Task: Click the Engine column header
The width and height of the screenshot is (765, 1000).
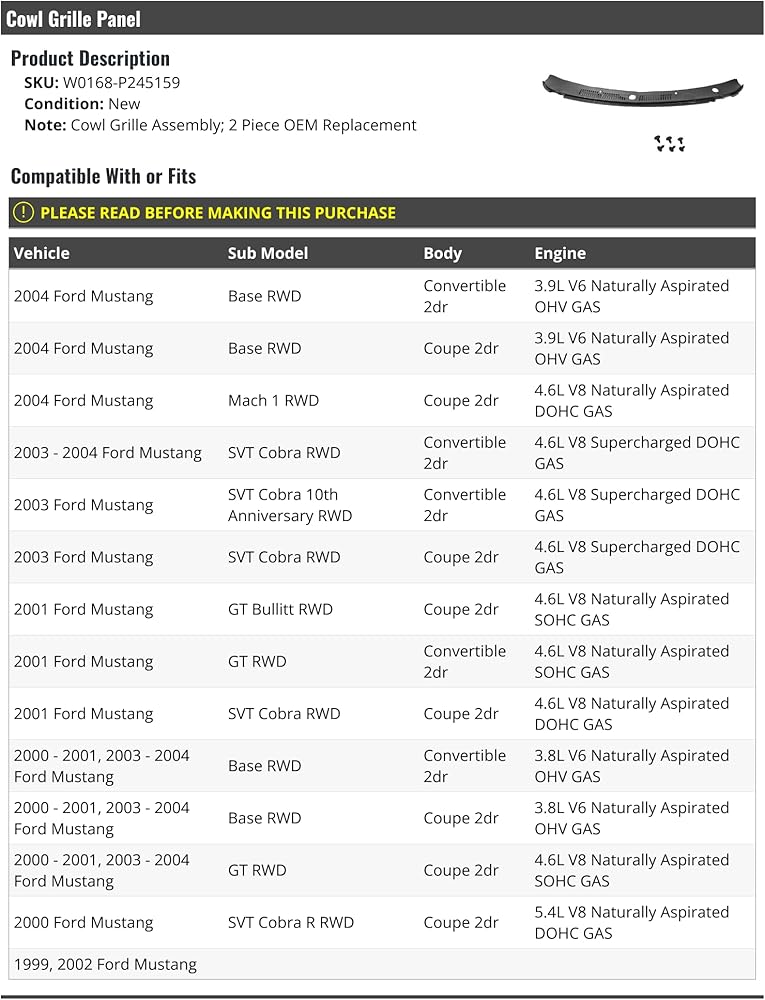Action: (560, 253)
